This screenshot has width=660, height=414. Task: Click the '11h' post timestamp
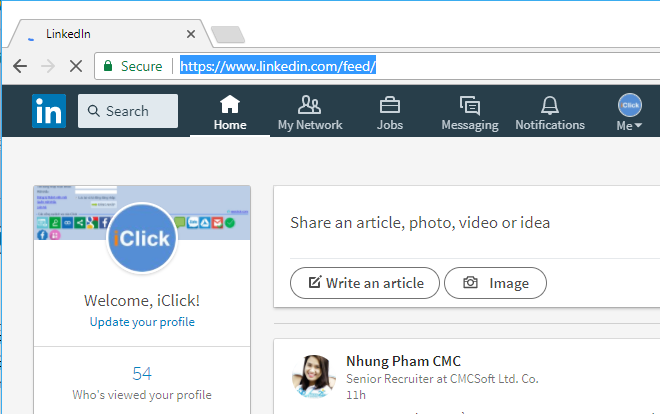pyautogui.click(x=356, y=395)
